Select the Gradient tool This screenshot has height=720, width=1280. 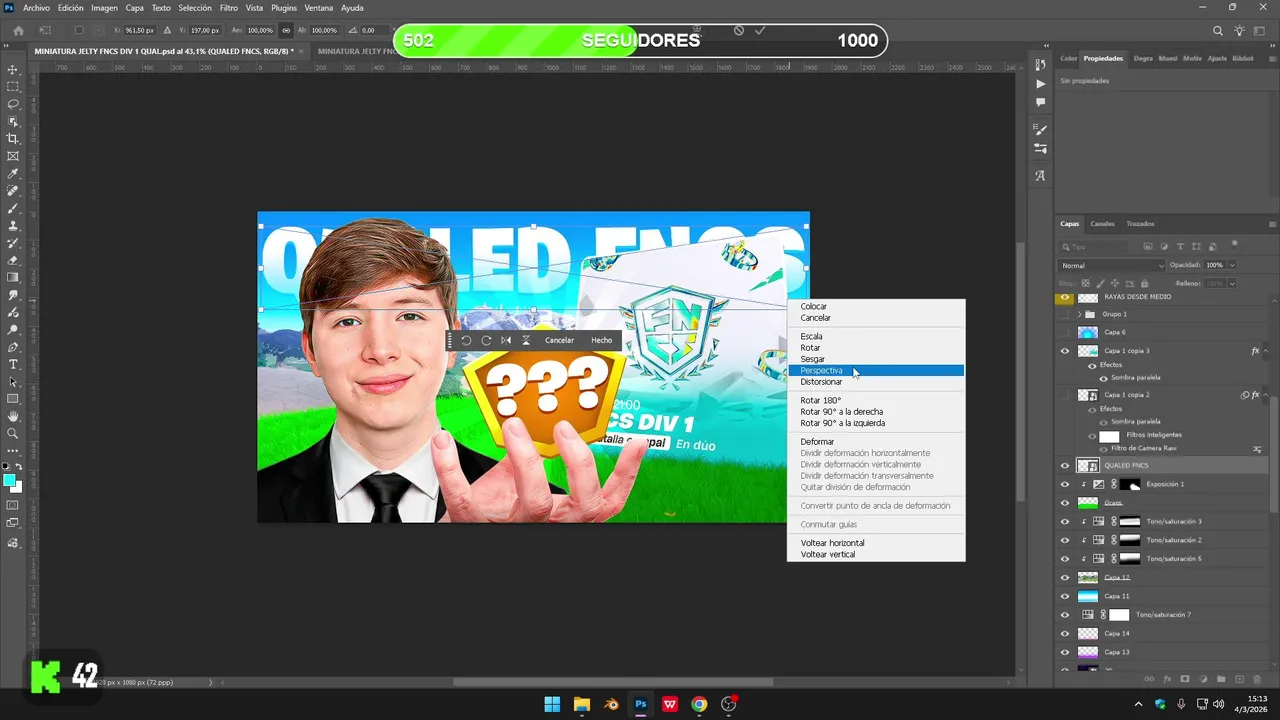[13, 277]
